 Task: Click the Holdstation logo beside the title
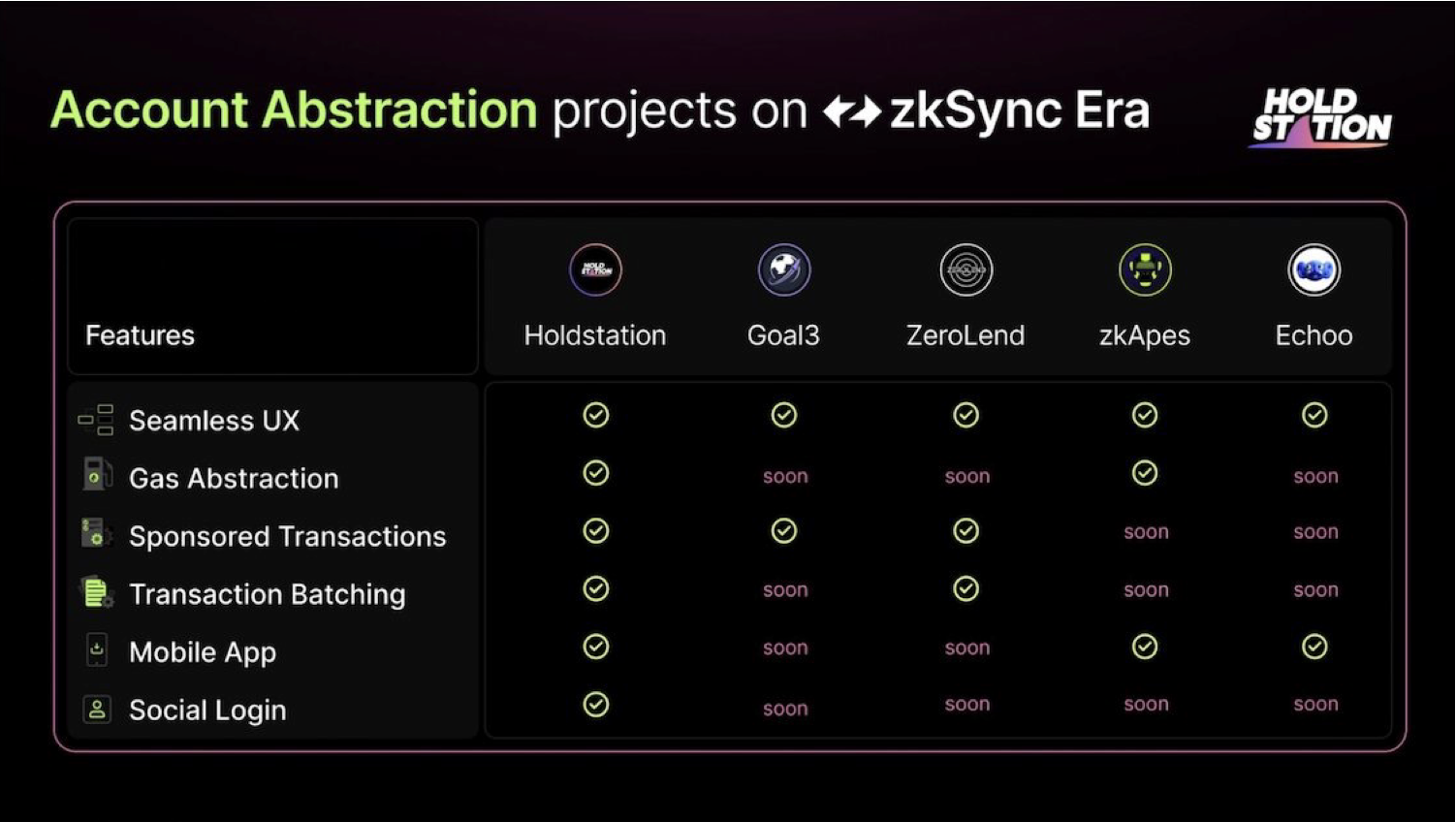point(1321,117)
